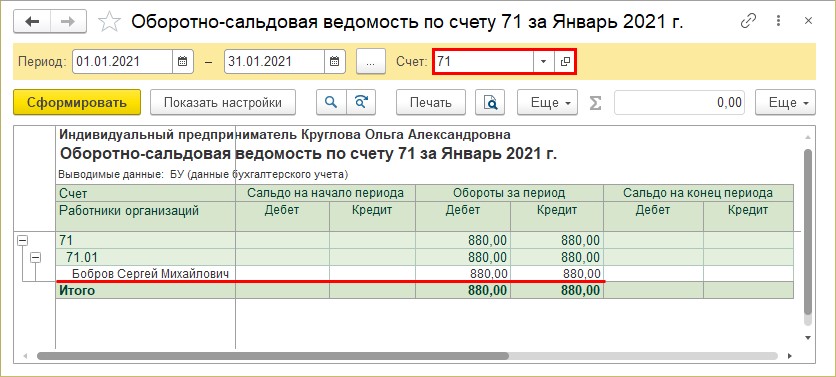Collapse the account 71 tree group
The height and width of the screenshot is (377, 836).
click(x=22, y=241)
